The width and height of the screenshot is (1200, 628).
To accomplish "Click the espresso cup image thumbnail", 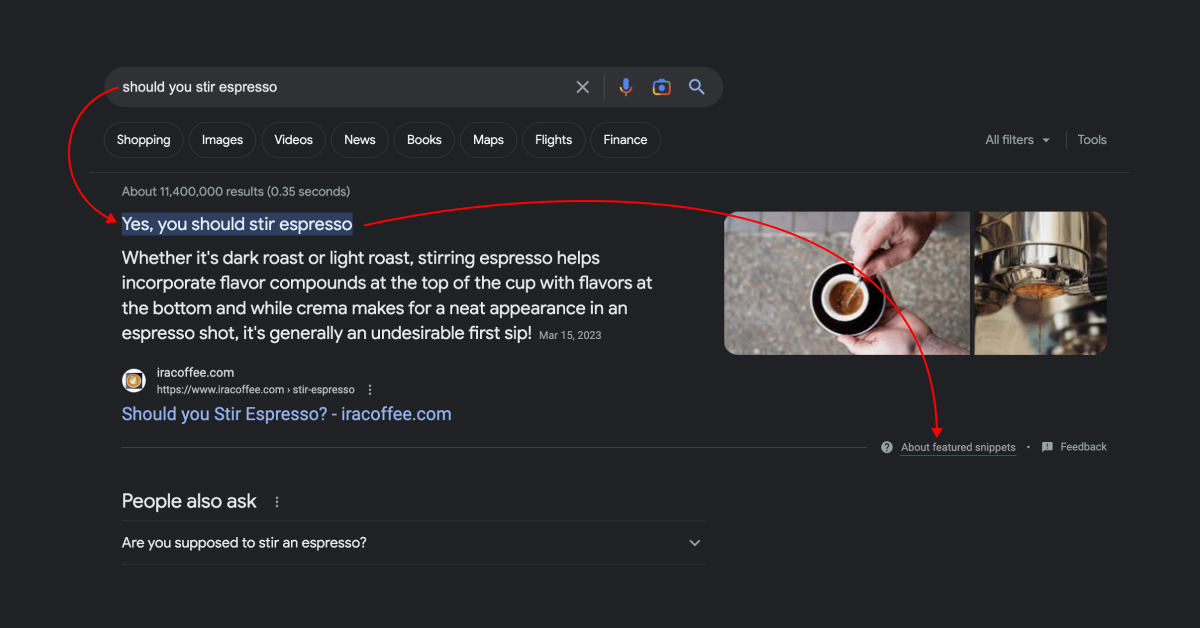I will (x=846, y=283).
